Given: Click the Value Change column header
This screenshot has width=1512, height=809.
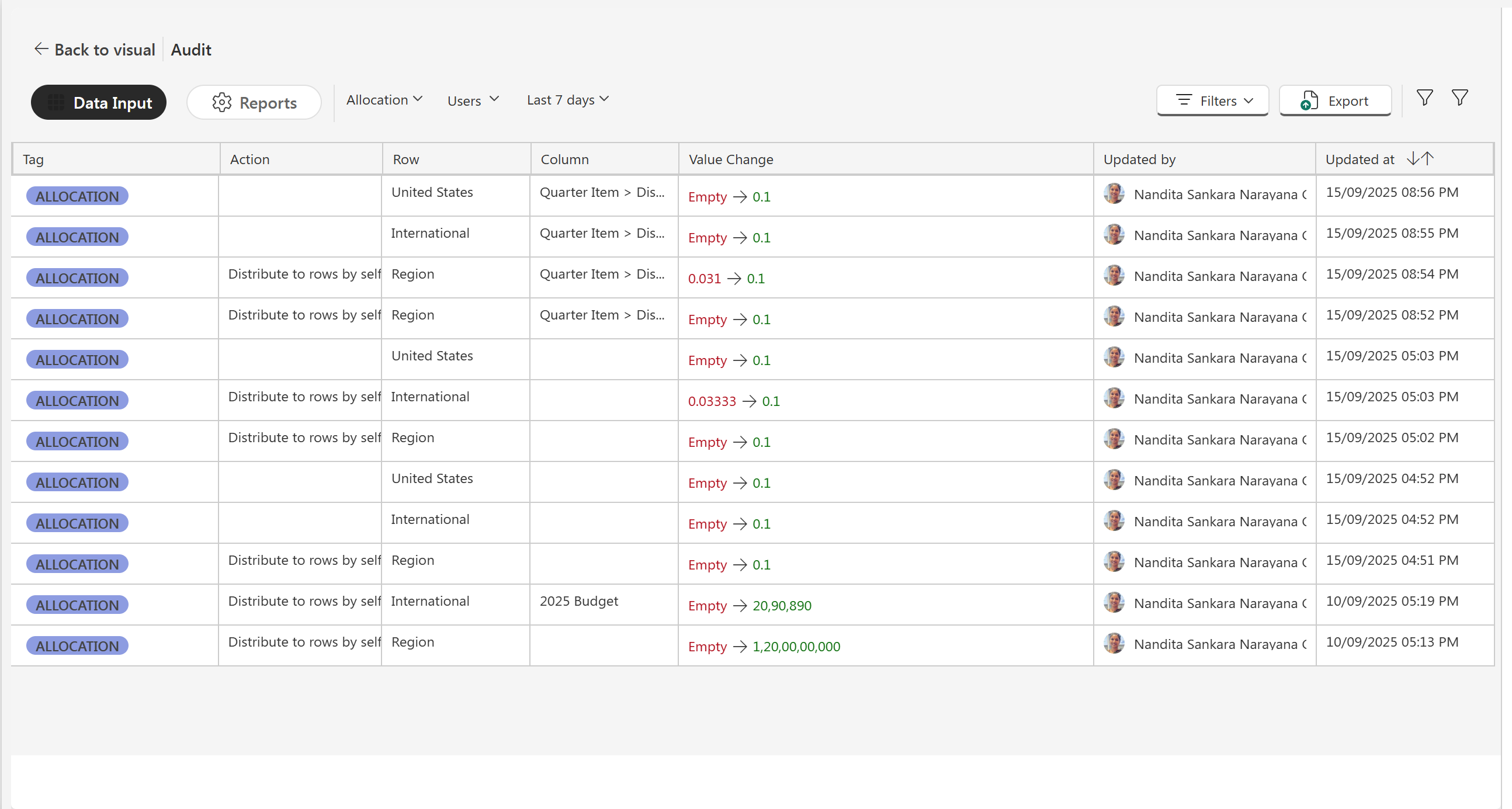Looking at the screenshot, I should click(730, 159).
